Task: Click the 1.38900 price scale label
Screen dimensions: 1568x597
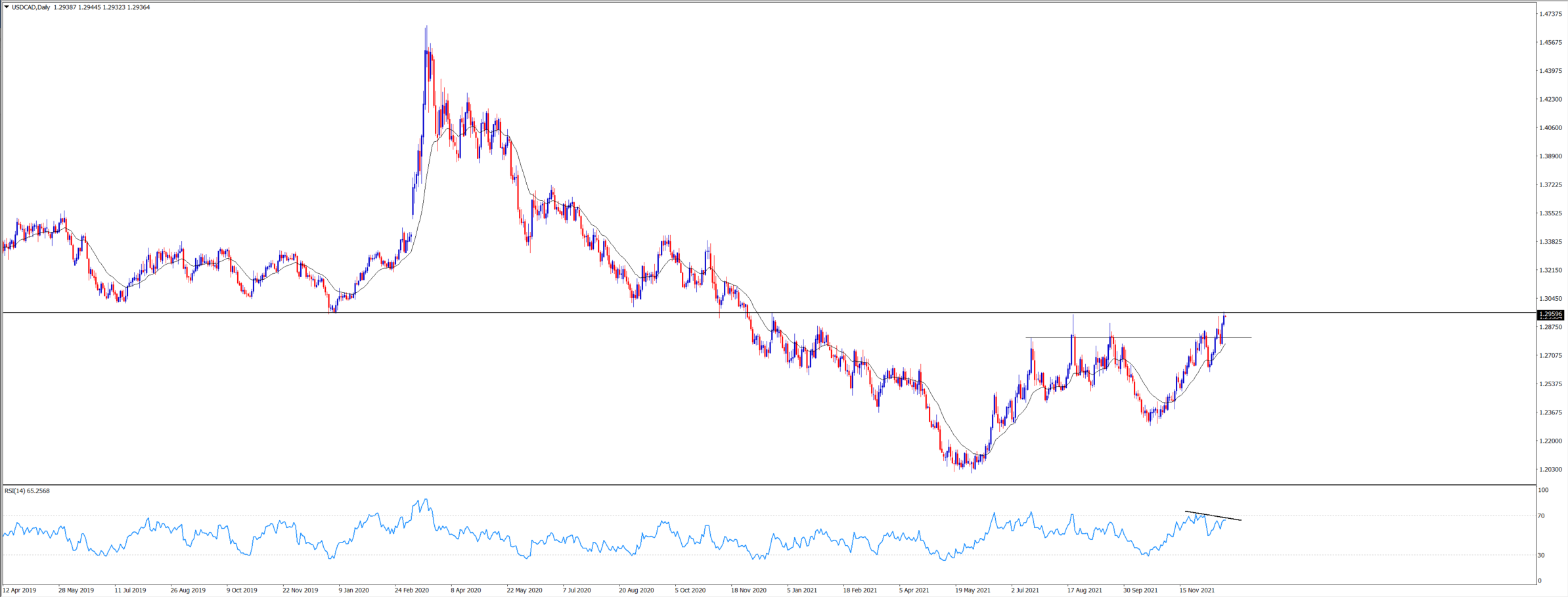Action: point(1550,156)
